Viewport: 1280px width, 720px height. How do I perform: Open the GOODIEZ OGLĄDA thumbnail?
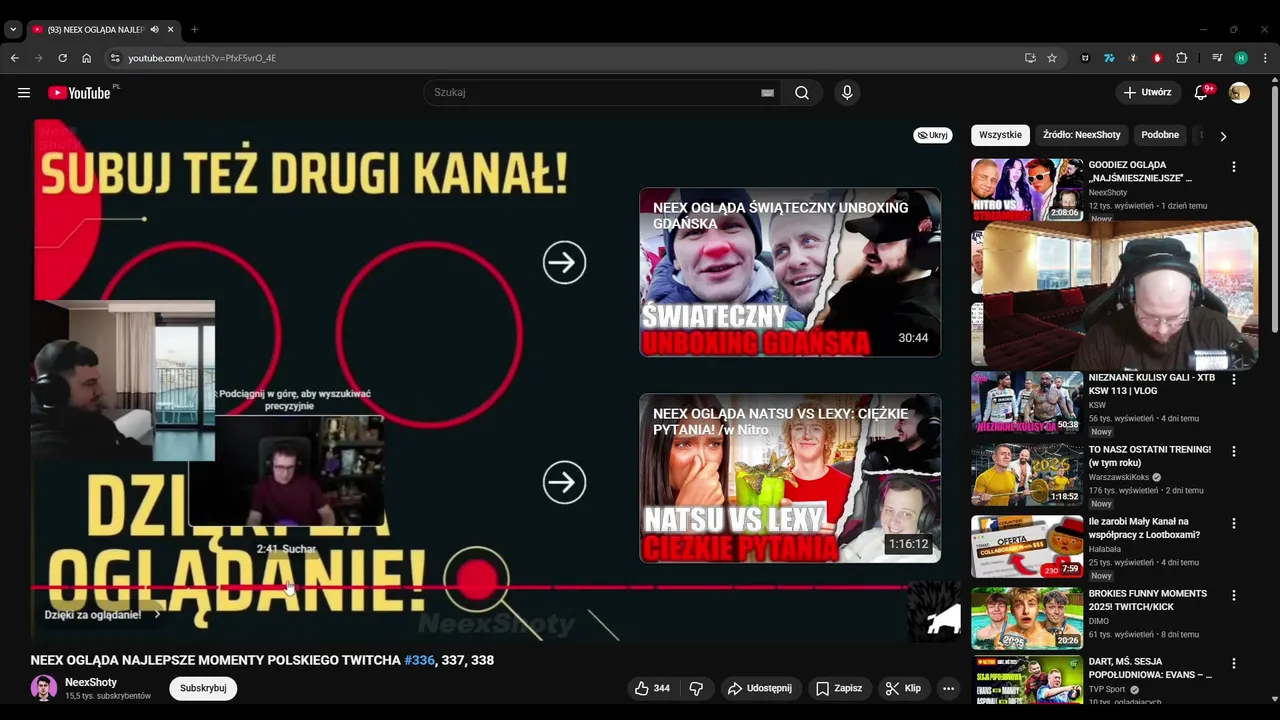[x=1027, y=190]
